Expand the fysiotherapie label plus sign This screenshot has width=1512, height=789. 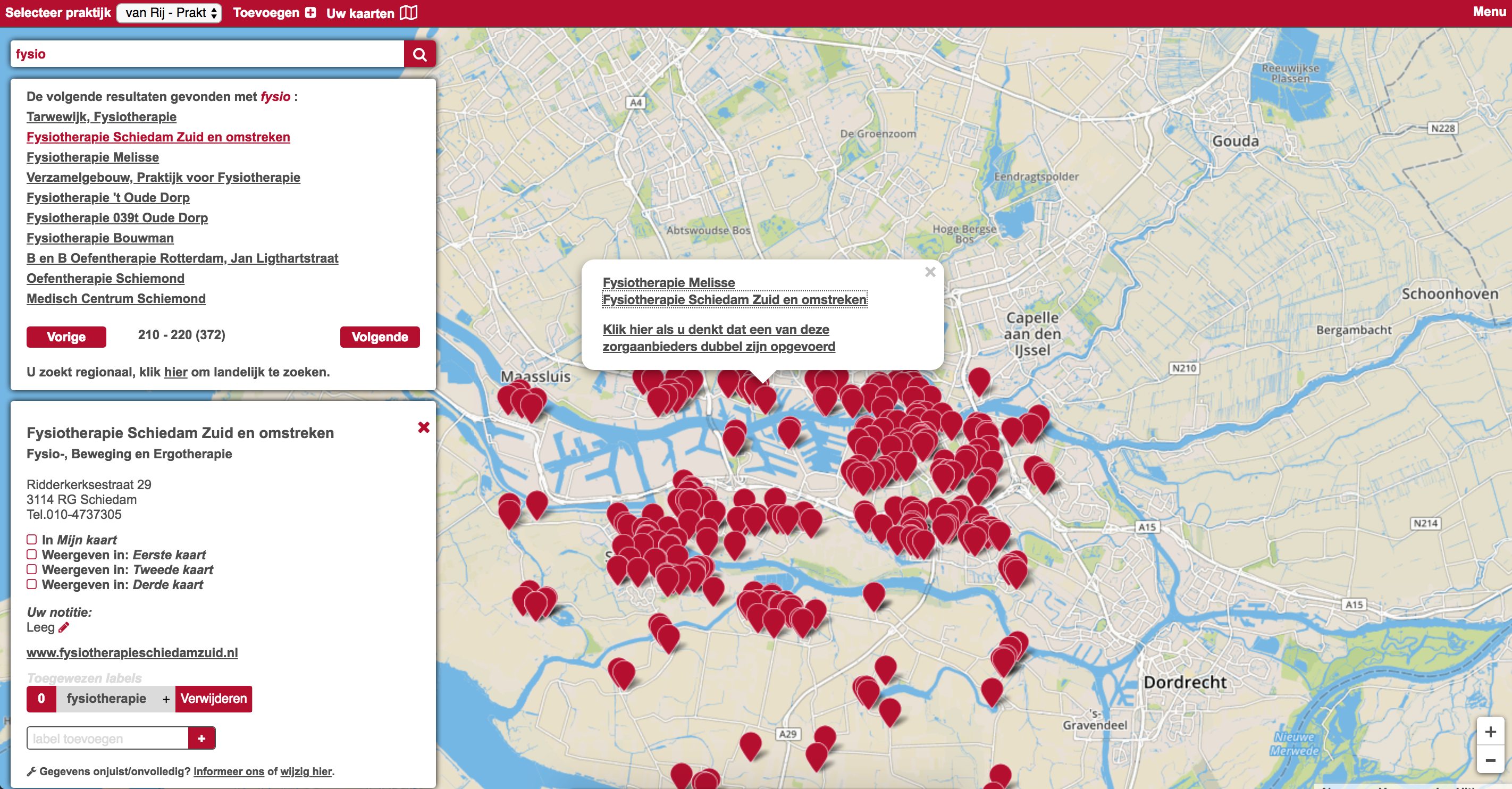(x=166, y=699)
